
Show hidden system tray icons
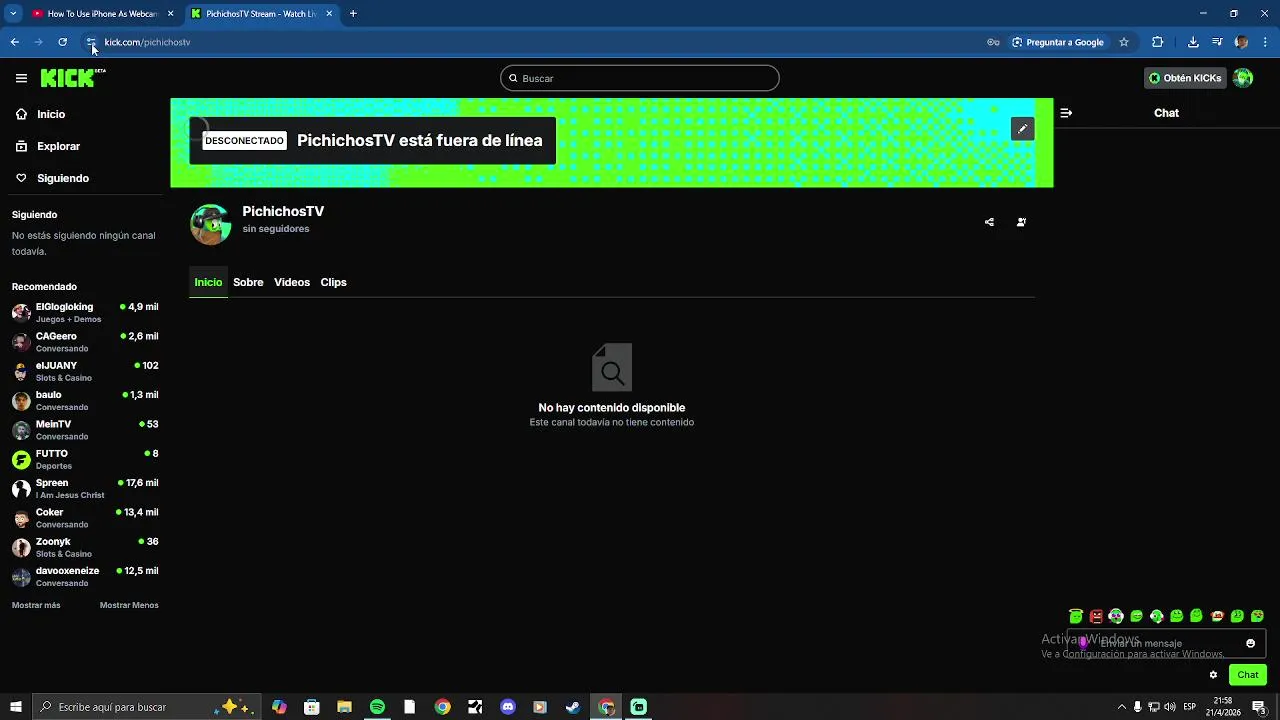[x=1121, y=707]
